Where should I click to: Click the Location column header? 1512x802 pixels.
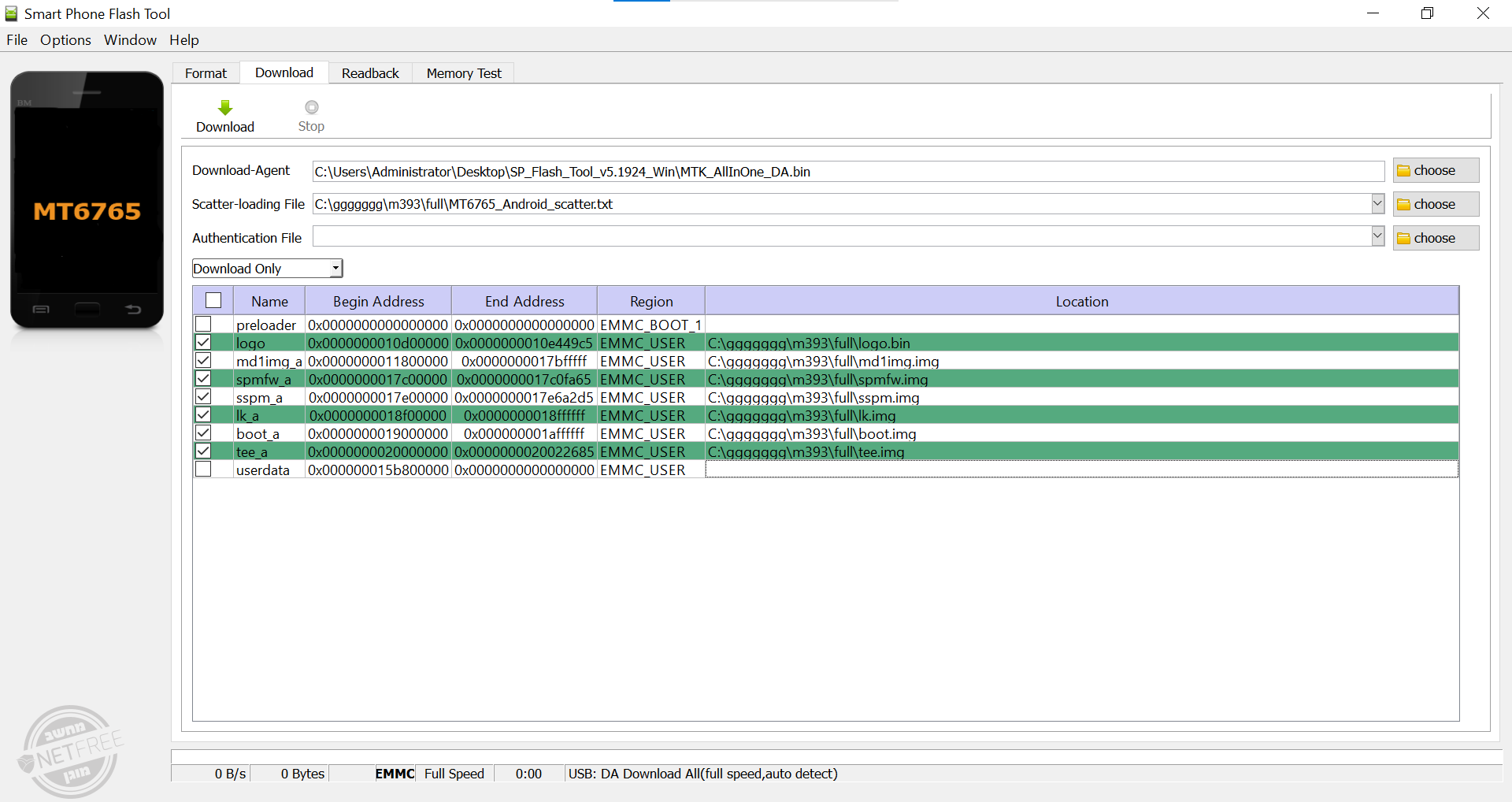click(x=1081, y=301)
